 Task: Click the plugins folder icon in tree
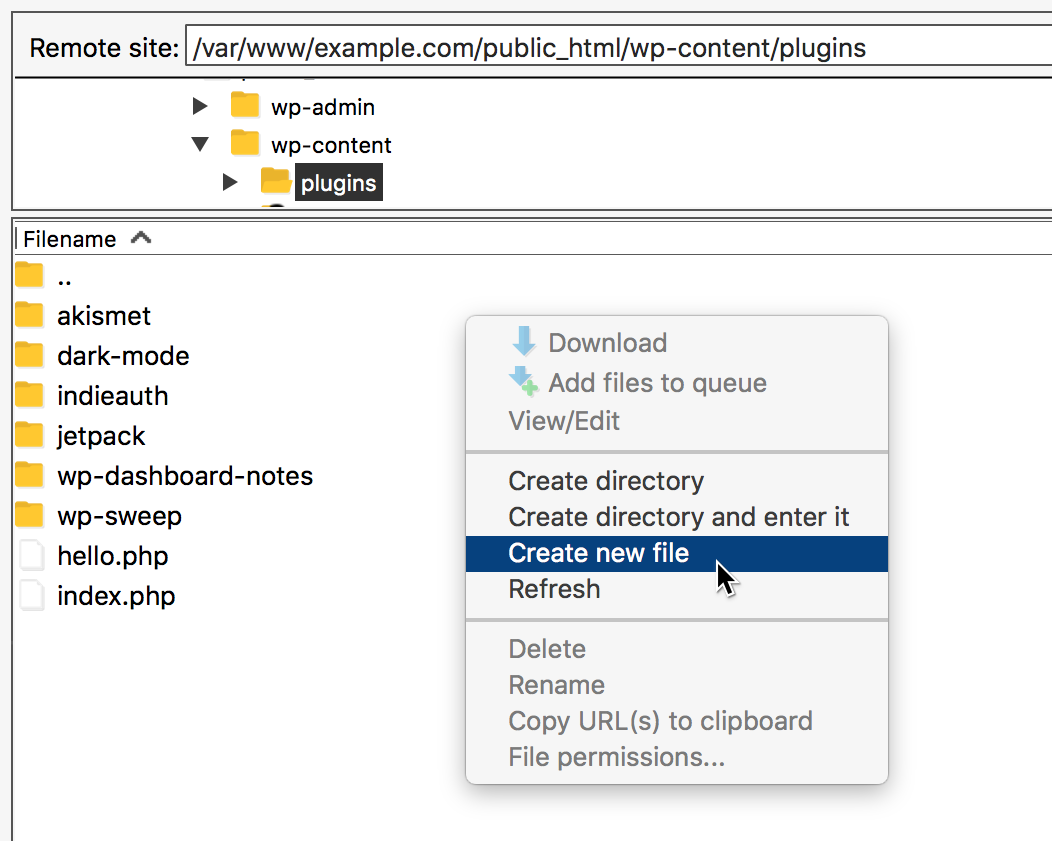click(276, 181)
